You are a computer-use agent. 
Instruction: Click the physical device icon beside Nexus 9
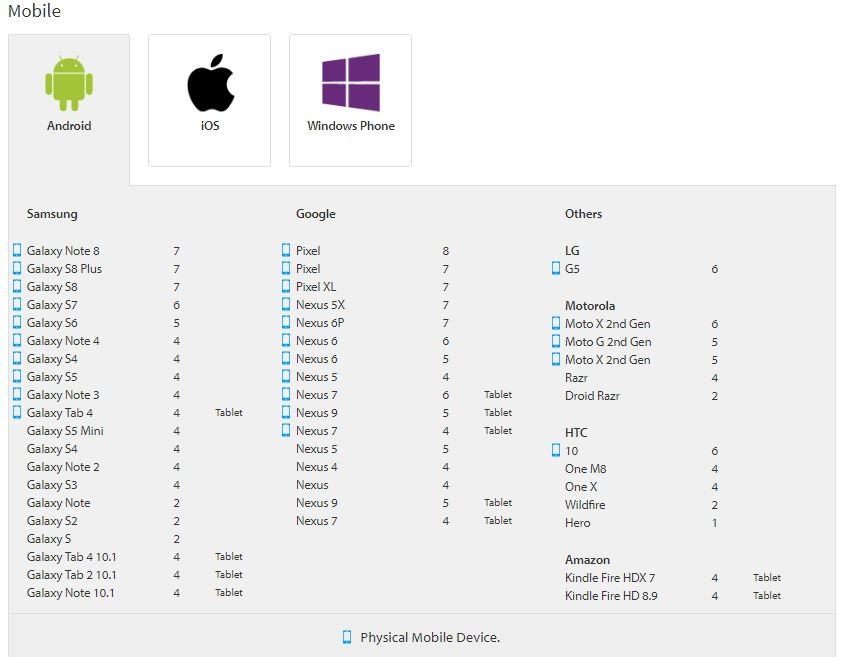tap(284, 412)
